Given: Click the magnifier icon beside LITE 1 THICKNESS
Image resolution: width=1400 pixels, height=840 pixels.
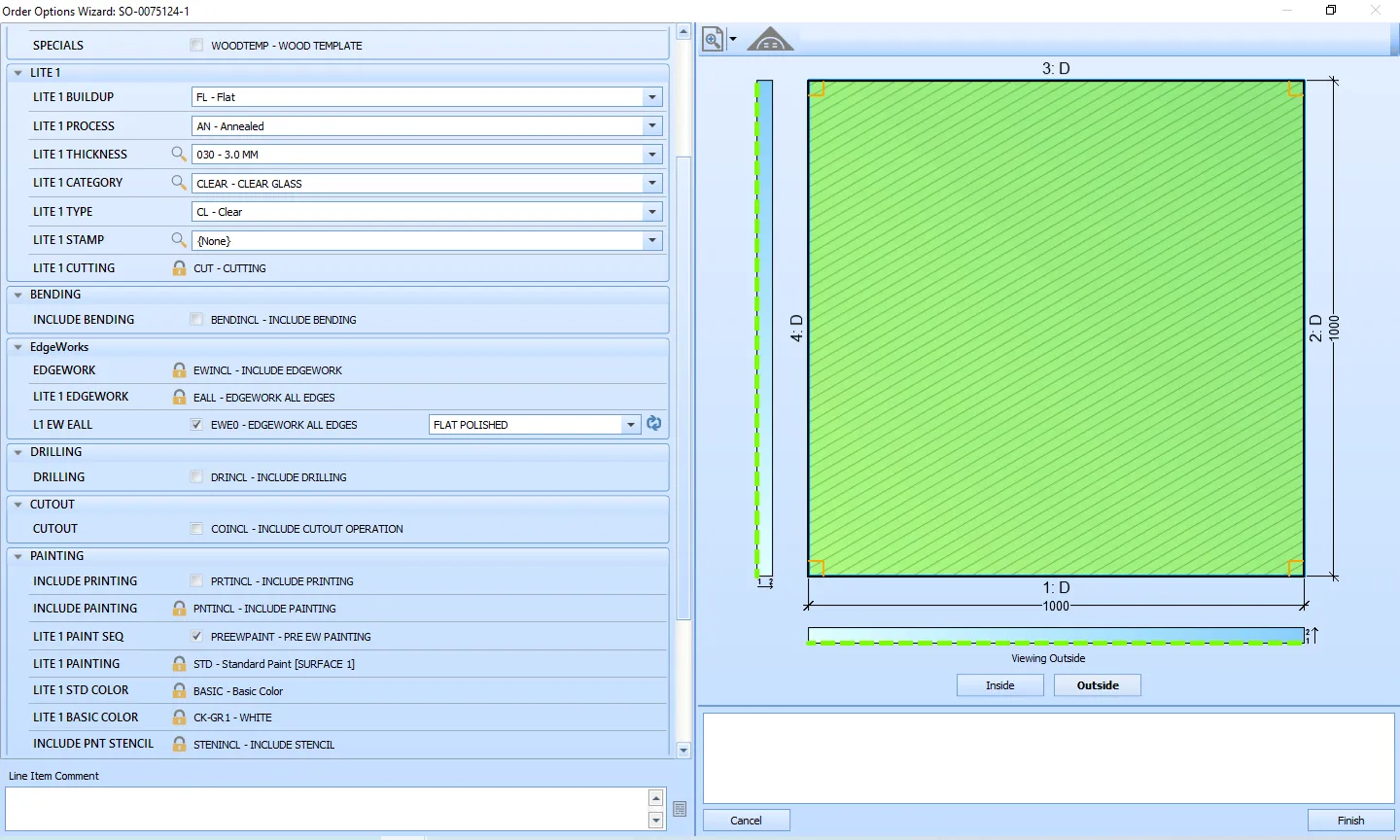Looking at the screenshot, I should 179,154.
